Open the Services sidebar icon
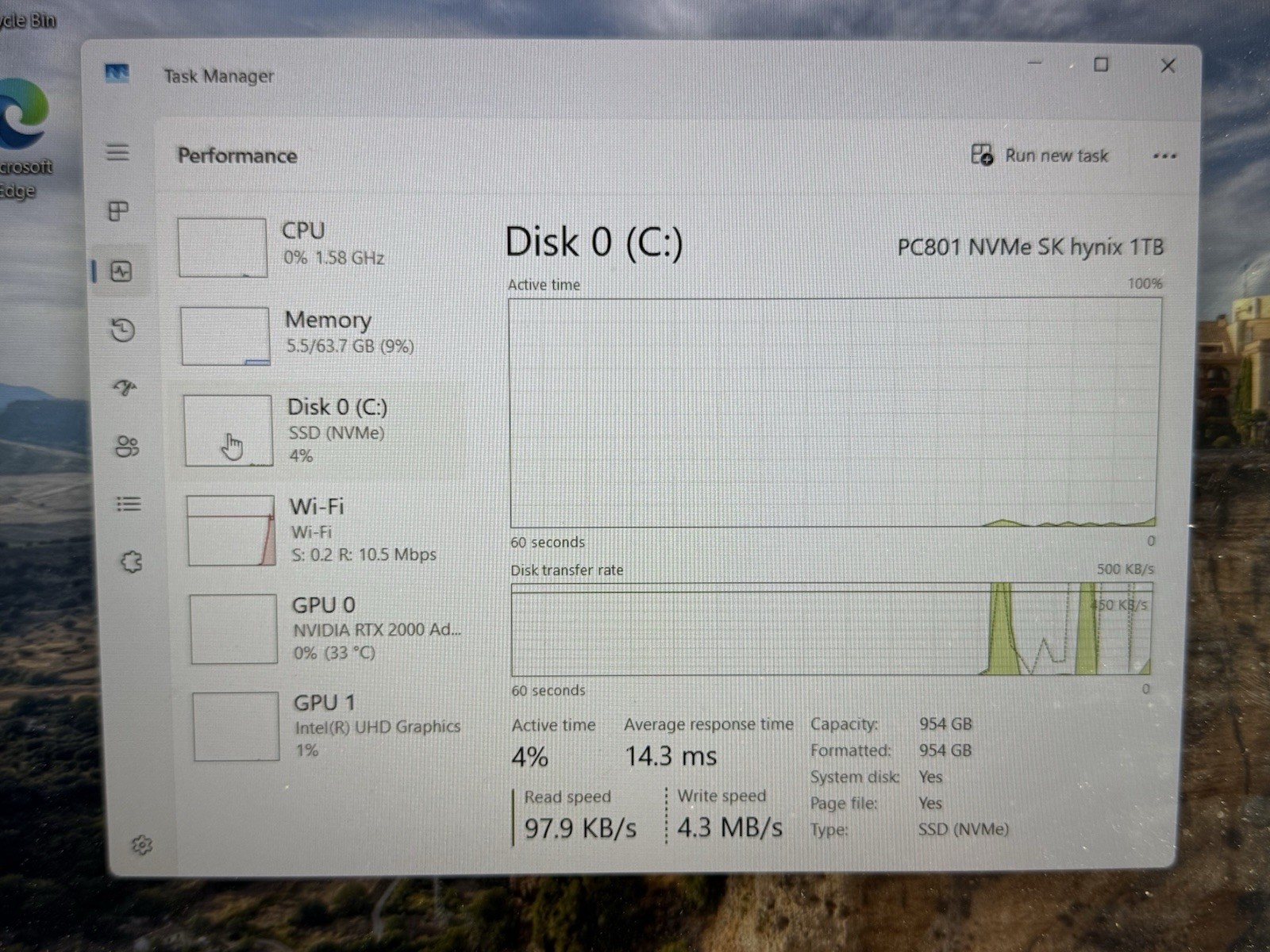This screenshot has width=1270, height=952. coord(131,562)
